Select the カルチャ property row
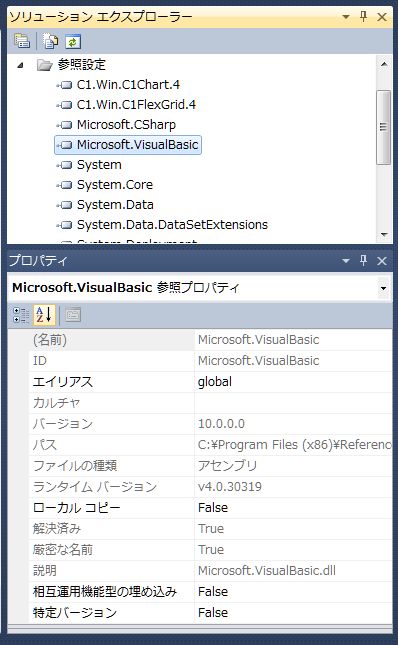The width and height of the screenshot is (398, 645). point(211,403)
